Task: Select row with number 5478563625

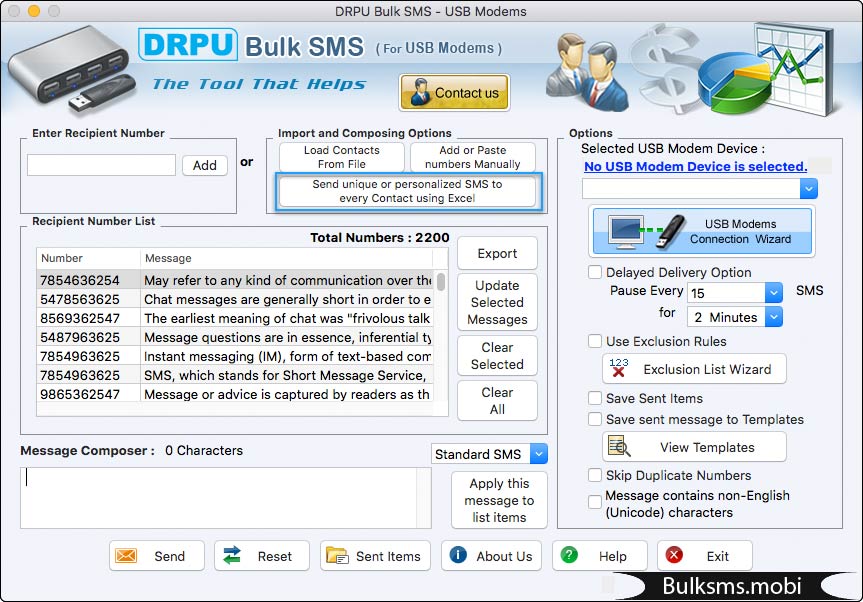Action: [x=236, y=299]
